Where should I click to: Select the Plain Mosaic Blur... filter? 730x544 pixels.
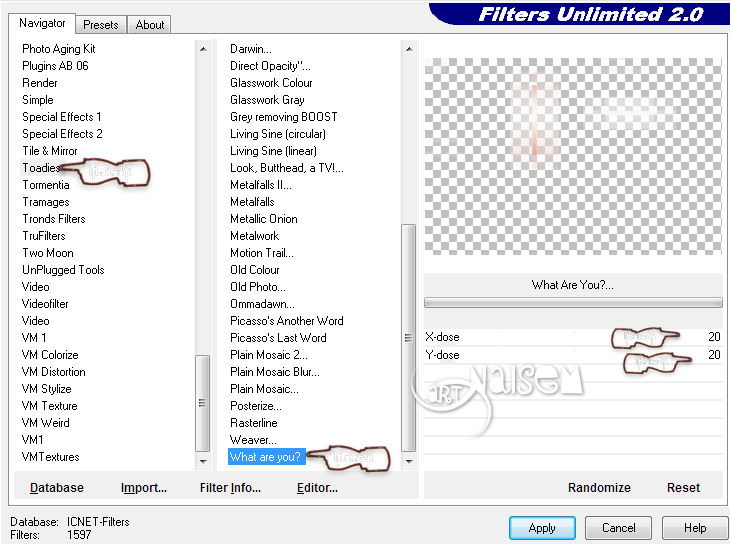point(275,372)
